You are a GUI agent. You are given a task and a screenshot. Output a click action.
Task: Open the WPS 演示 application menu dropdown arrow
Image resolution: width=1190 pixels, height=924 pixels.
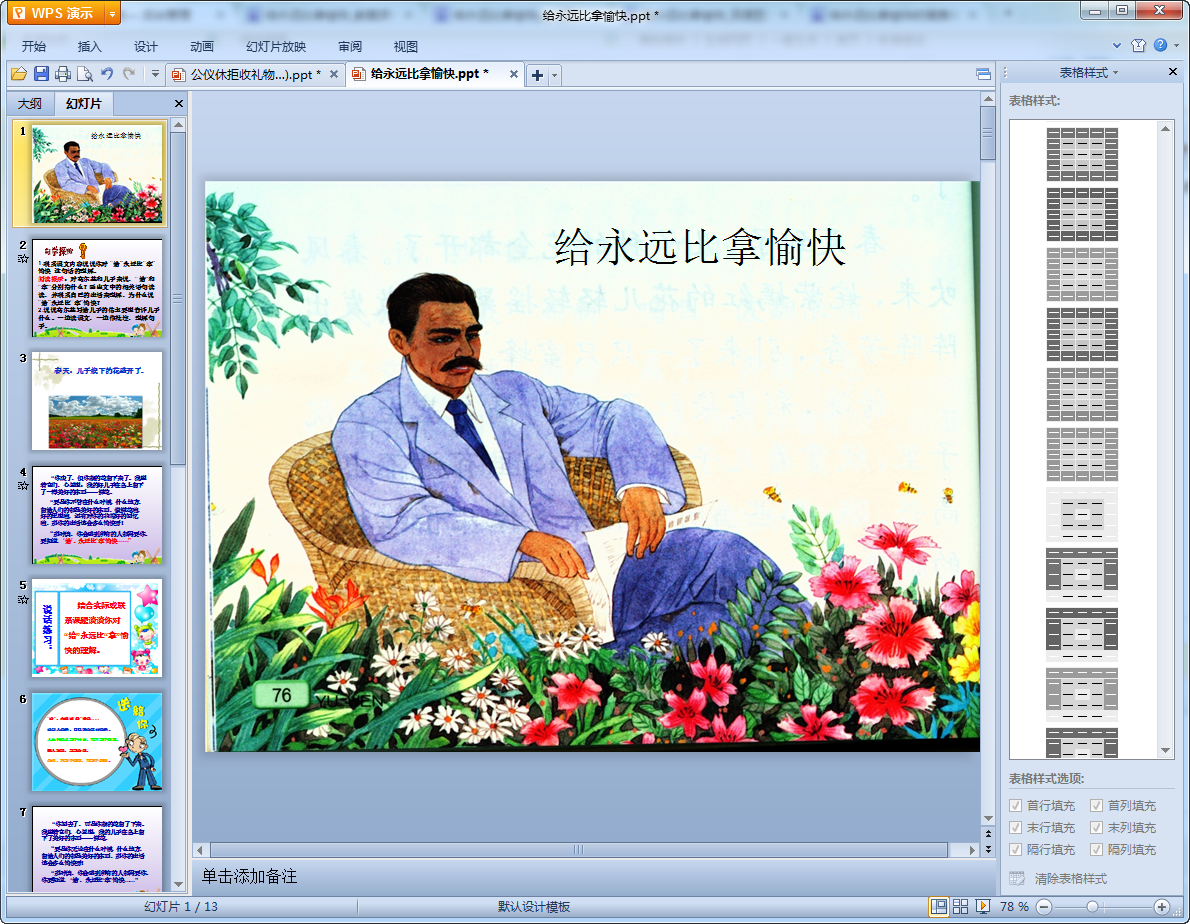112,14
